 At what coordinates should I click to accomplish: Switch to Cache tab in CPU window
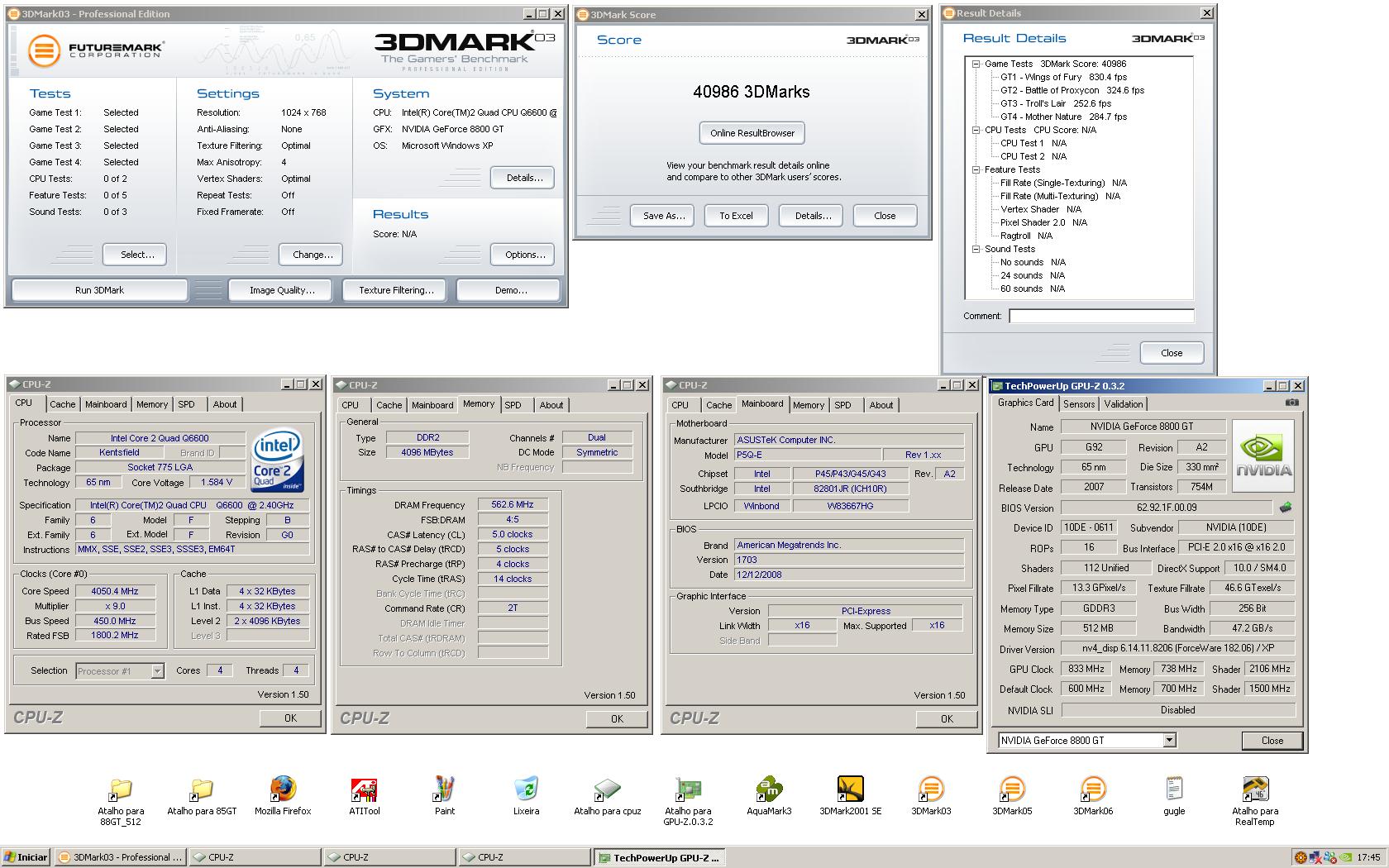[62, 404]
